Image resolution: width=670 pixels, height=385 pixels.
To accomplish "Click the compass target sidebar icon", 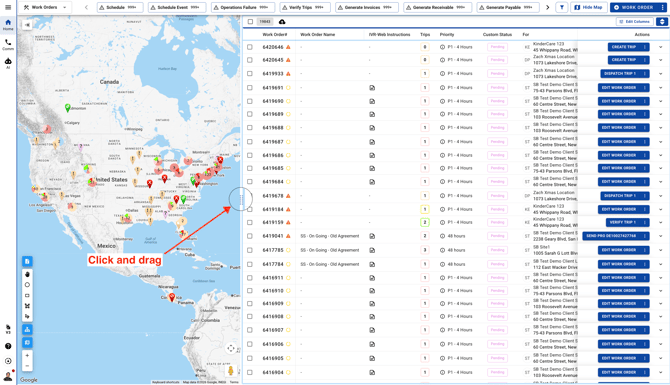I will click(x=8, y=361).
